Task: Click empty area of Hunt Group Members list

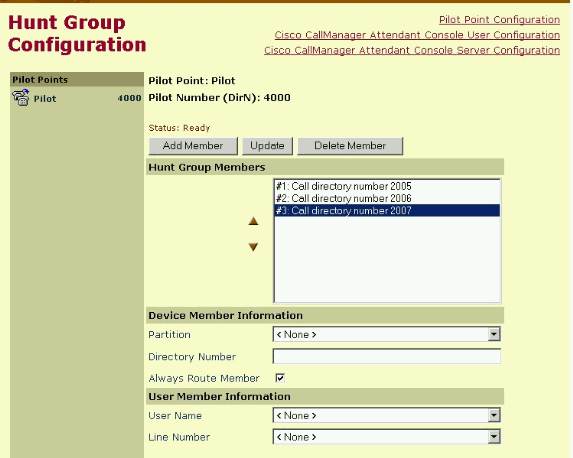Action: click(x=387, y=260)
